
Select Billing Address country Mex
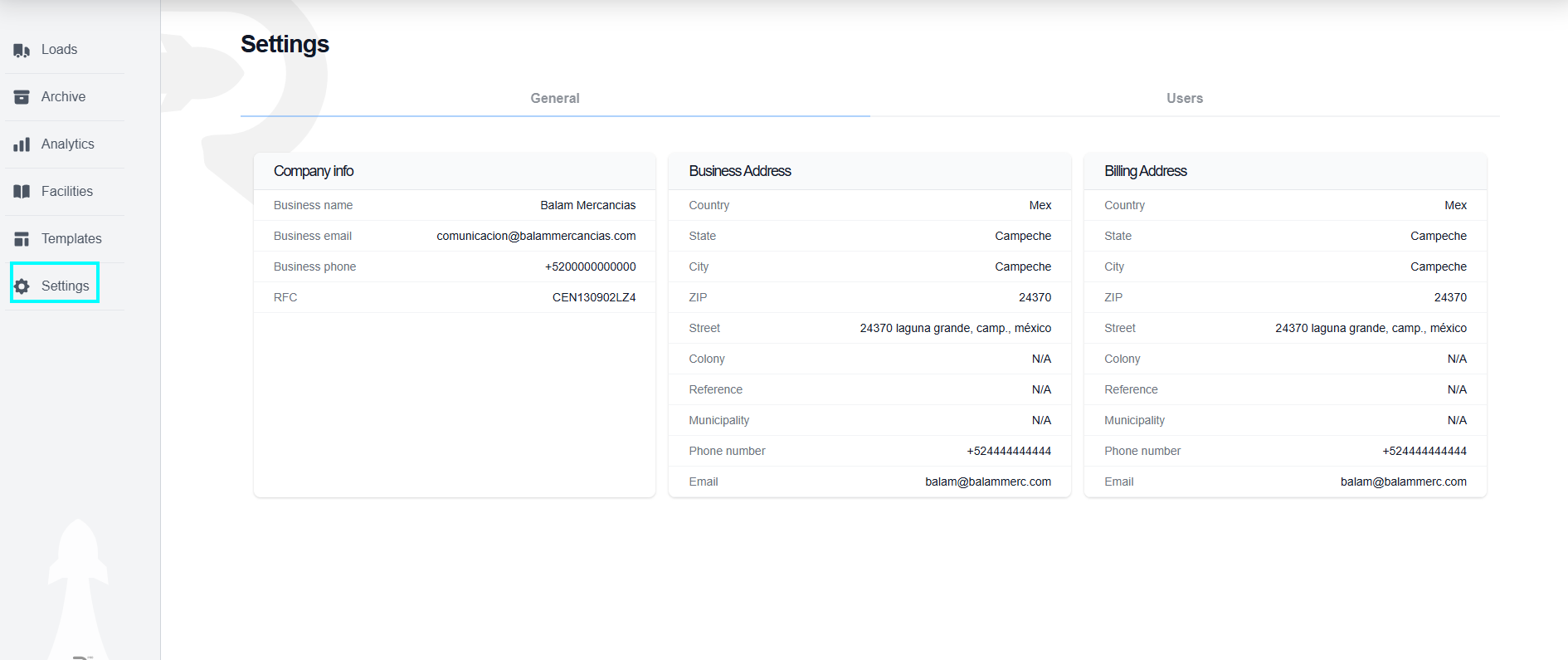1455,205
